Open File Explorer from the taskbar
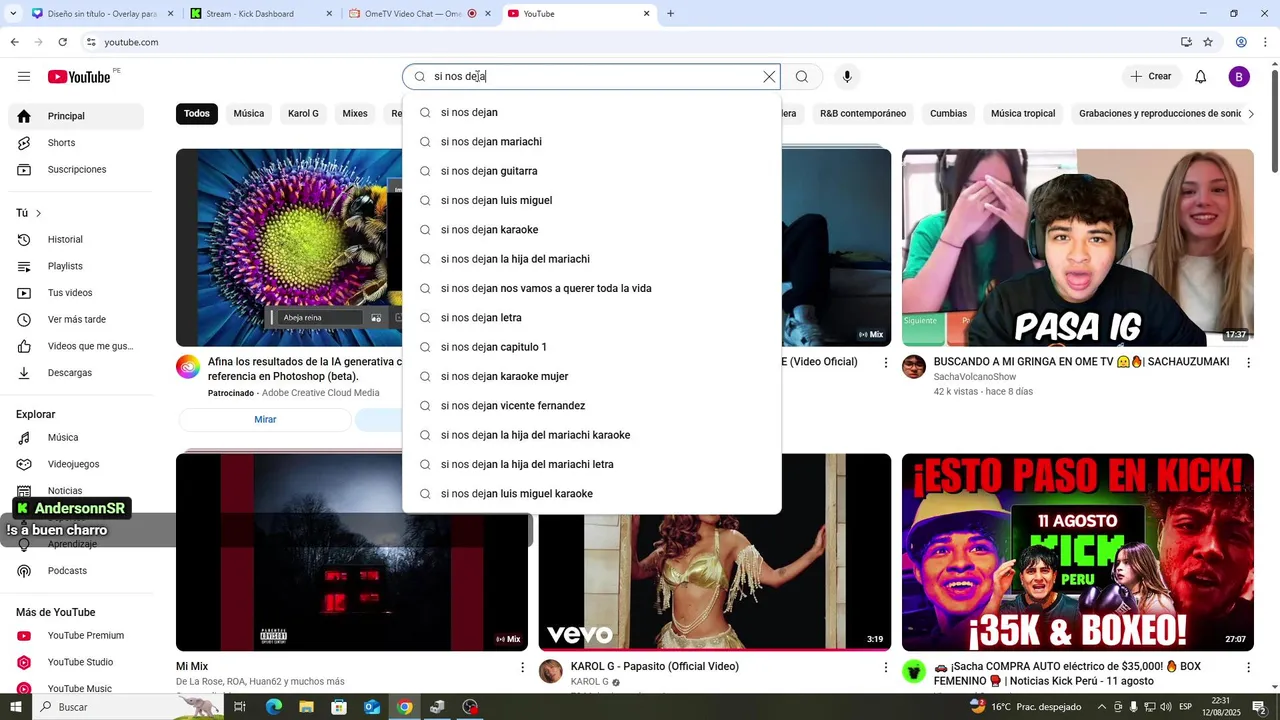Image resolution: width=1280 pixels, height=720 pixels. (x=306, y=707)
